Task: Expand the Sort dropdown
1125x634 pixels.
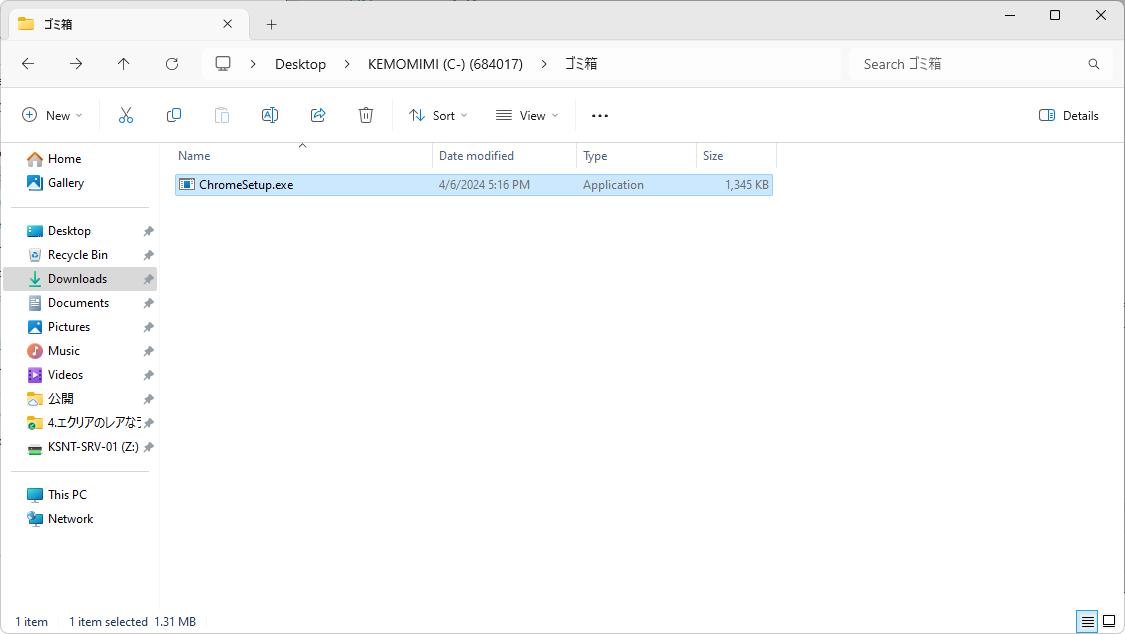Action: (438, 116)
